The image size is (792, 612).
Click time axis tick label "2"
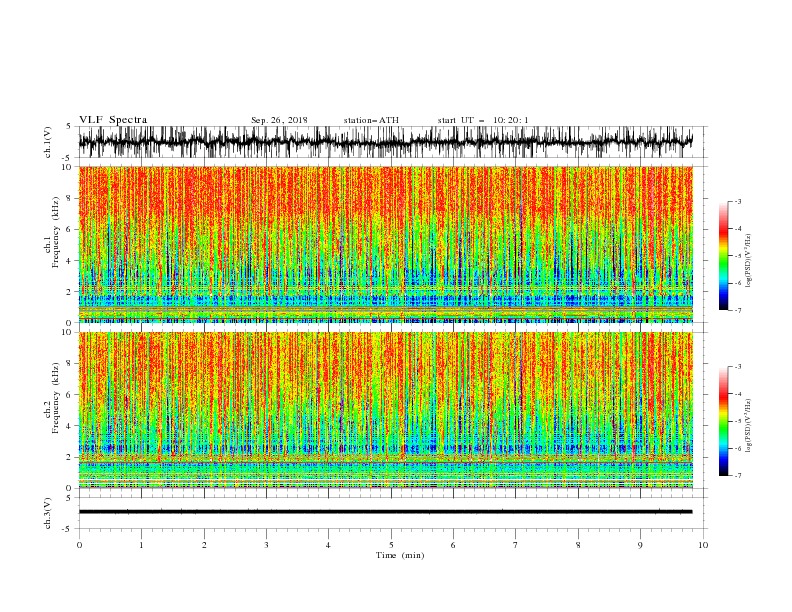tap(204, 545)
